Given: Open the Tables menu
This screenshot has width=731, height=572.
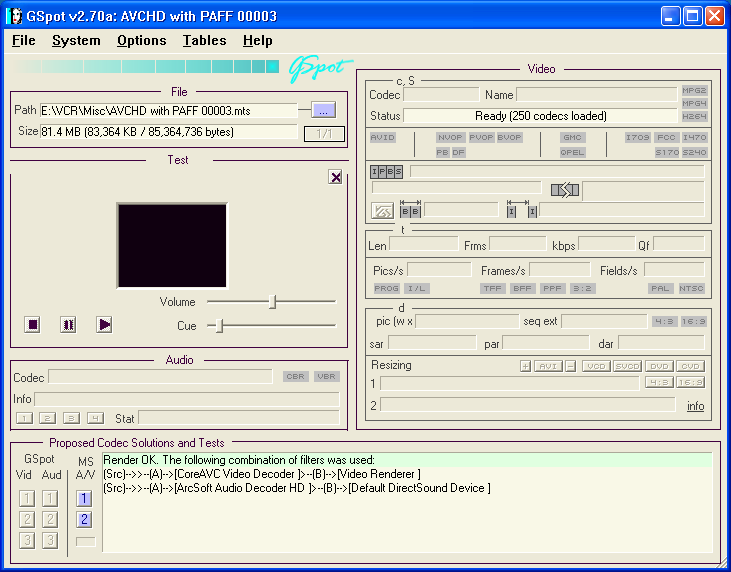Looking at the screenshot, I should click(204, 41).
